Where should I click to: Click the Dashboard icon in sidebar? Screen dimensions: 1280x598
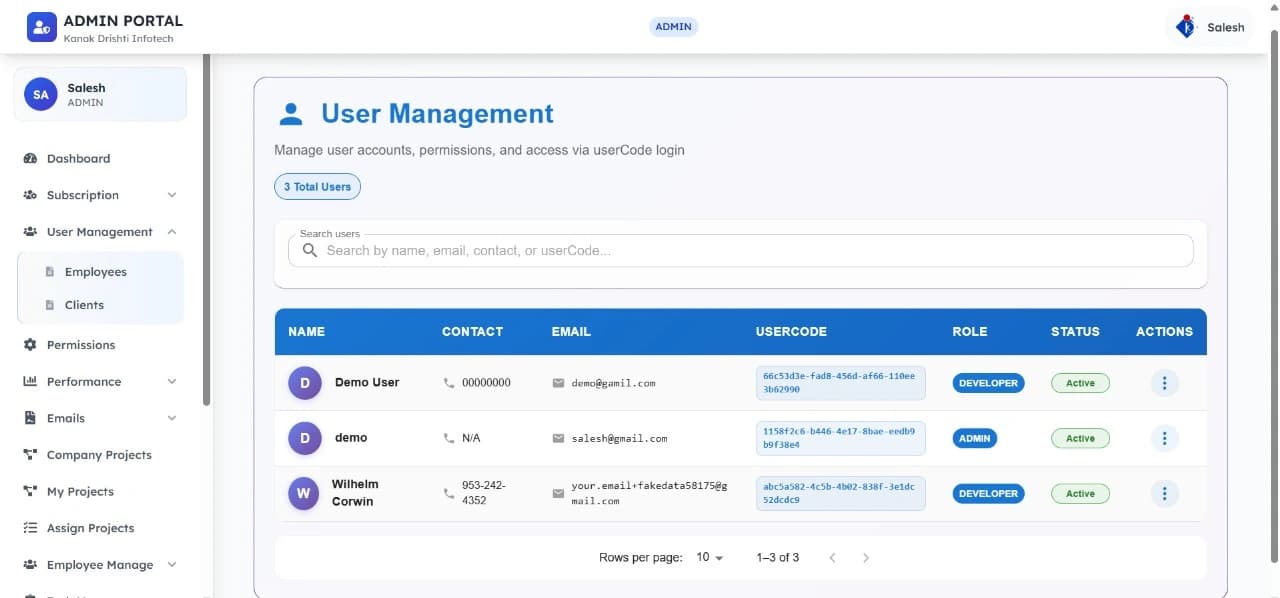coord(30,158)
